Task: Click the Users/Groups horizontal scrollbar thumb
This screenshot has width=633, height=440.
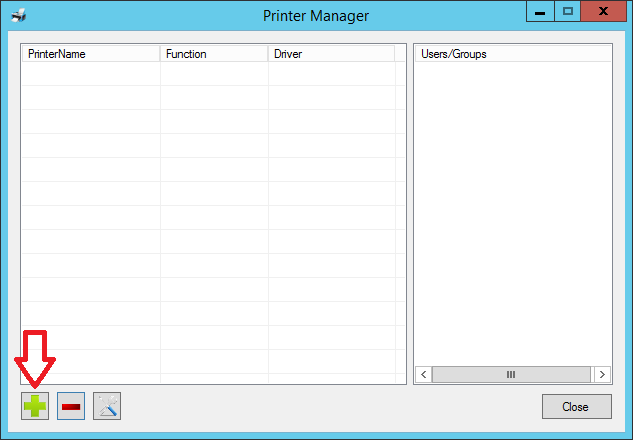Action: (x=511, y=374)
